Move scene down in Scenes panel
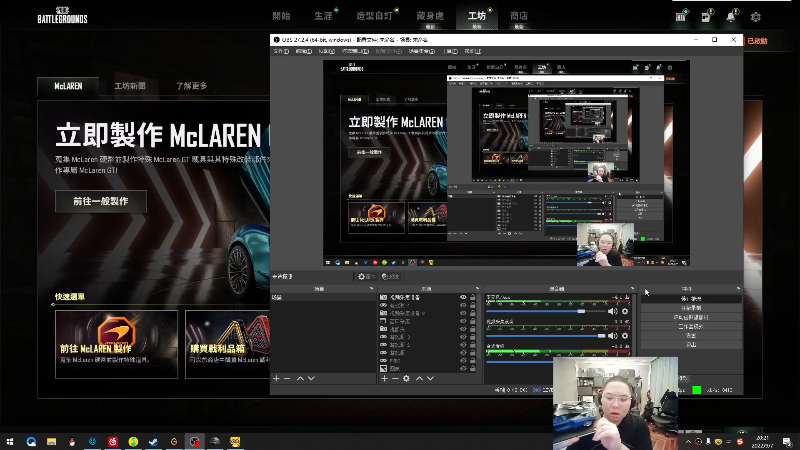The image size is (800, 450). [x=311, y=379]
